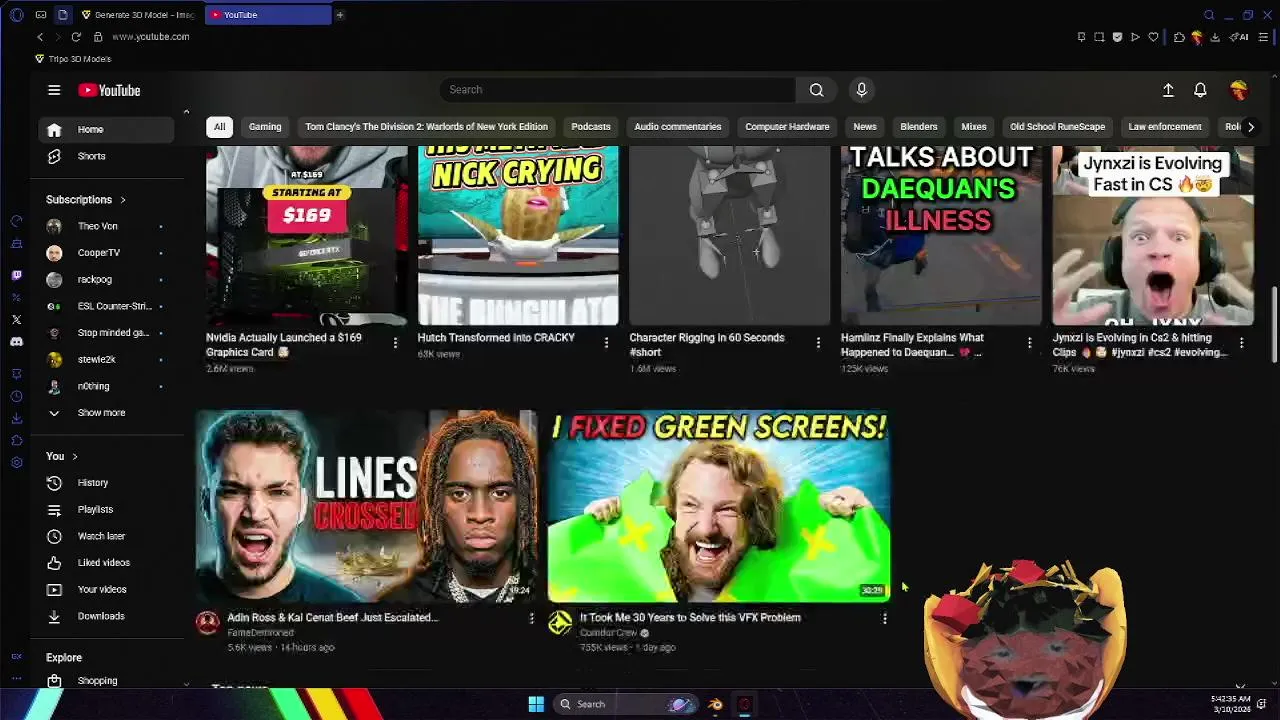Open more options for VFX Problem video
1280x720 pixels.
pyautogui.click(x=884, y=619)
